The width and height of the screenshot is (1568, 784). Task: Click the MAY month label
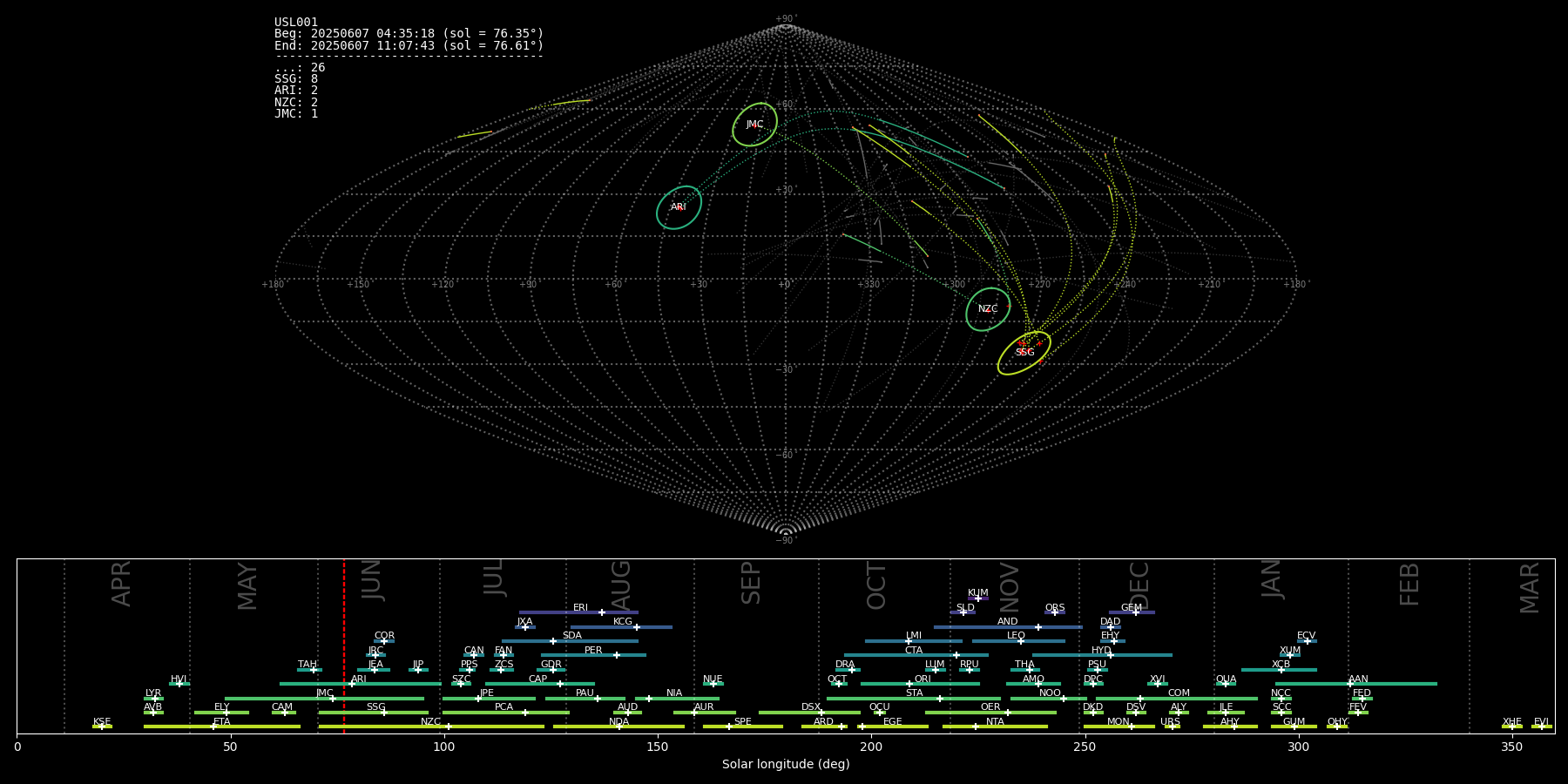point(248,586)
